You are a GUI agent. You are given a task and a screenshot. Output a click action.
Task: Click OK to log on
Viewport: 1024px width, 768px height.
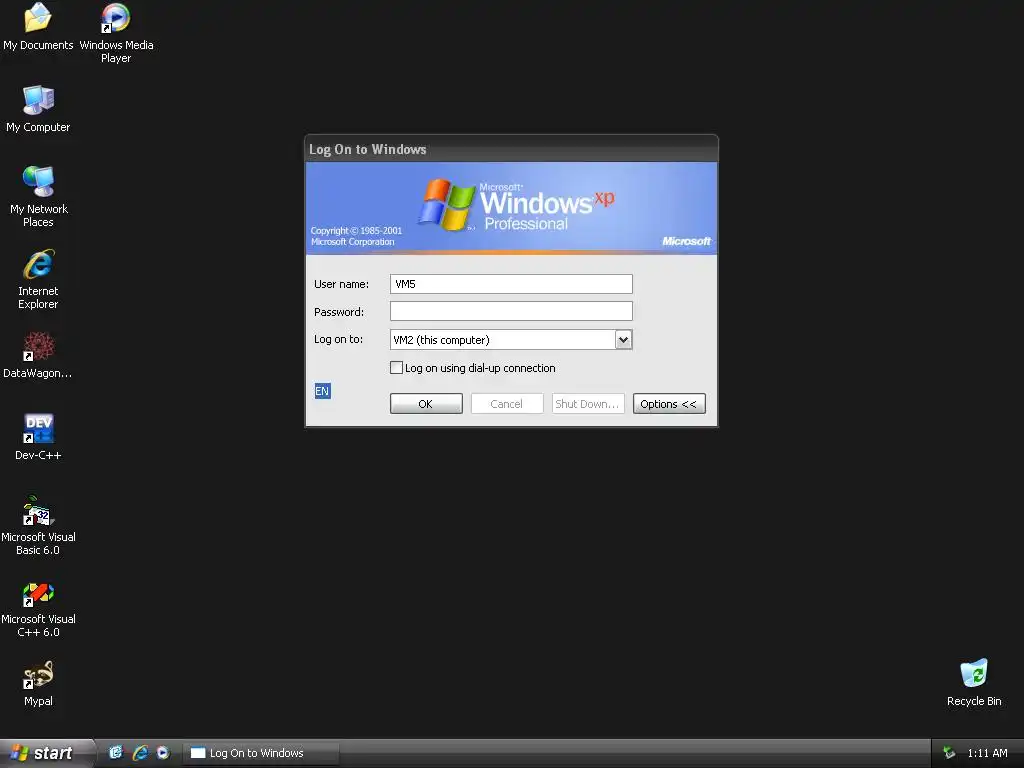pyautogui.click(x=426, y=404)
